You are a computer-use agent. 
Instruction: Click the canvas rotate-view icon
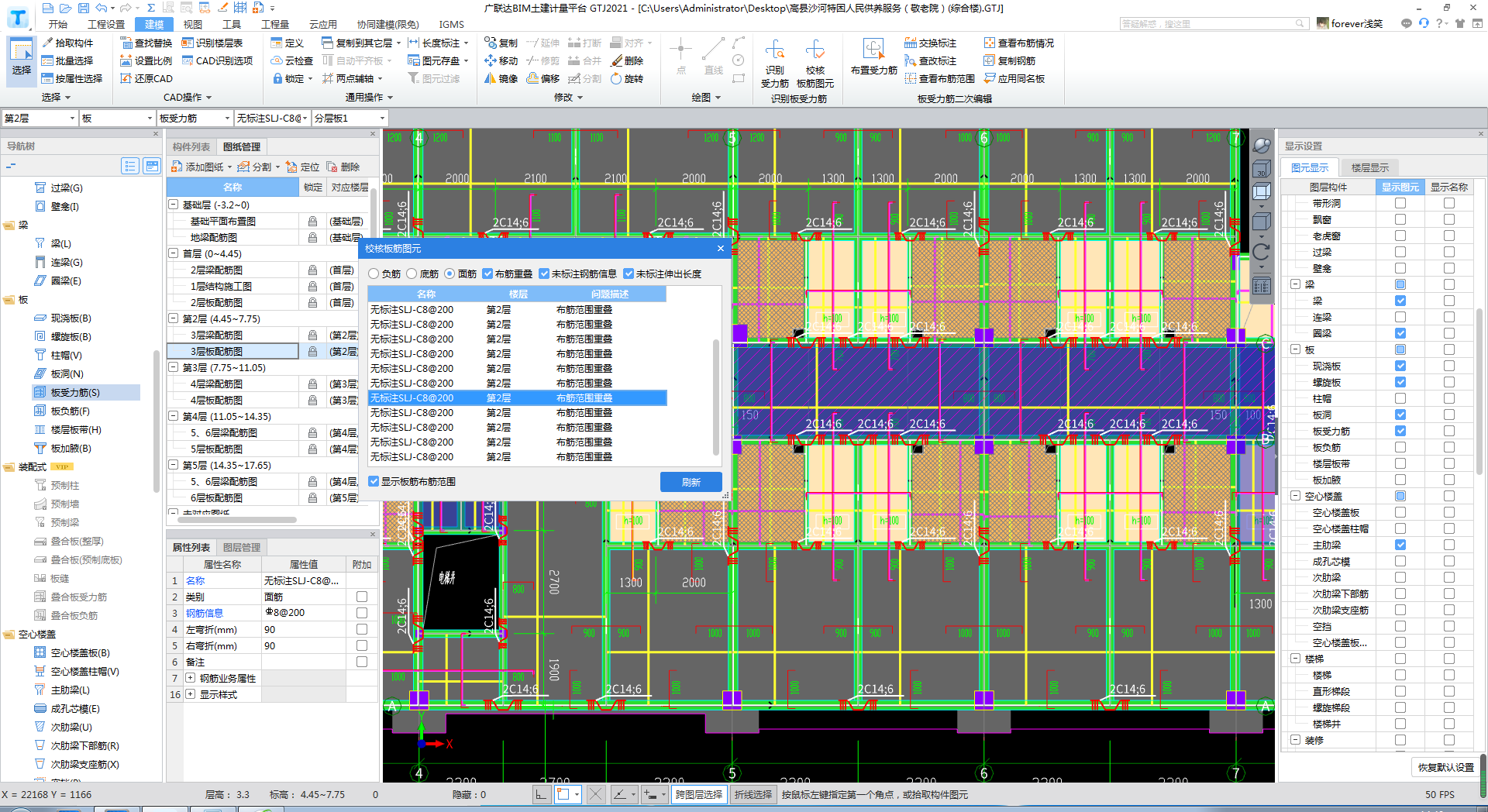(1261, 252)
